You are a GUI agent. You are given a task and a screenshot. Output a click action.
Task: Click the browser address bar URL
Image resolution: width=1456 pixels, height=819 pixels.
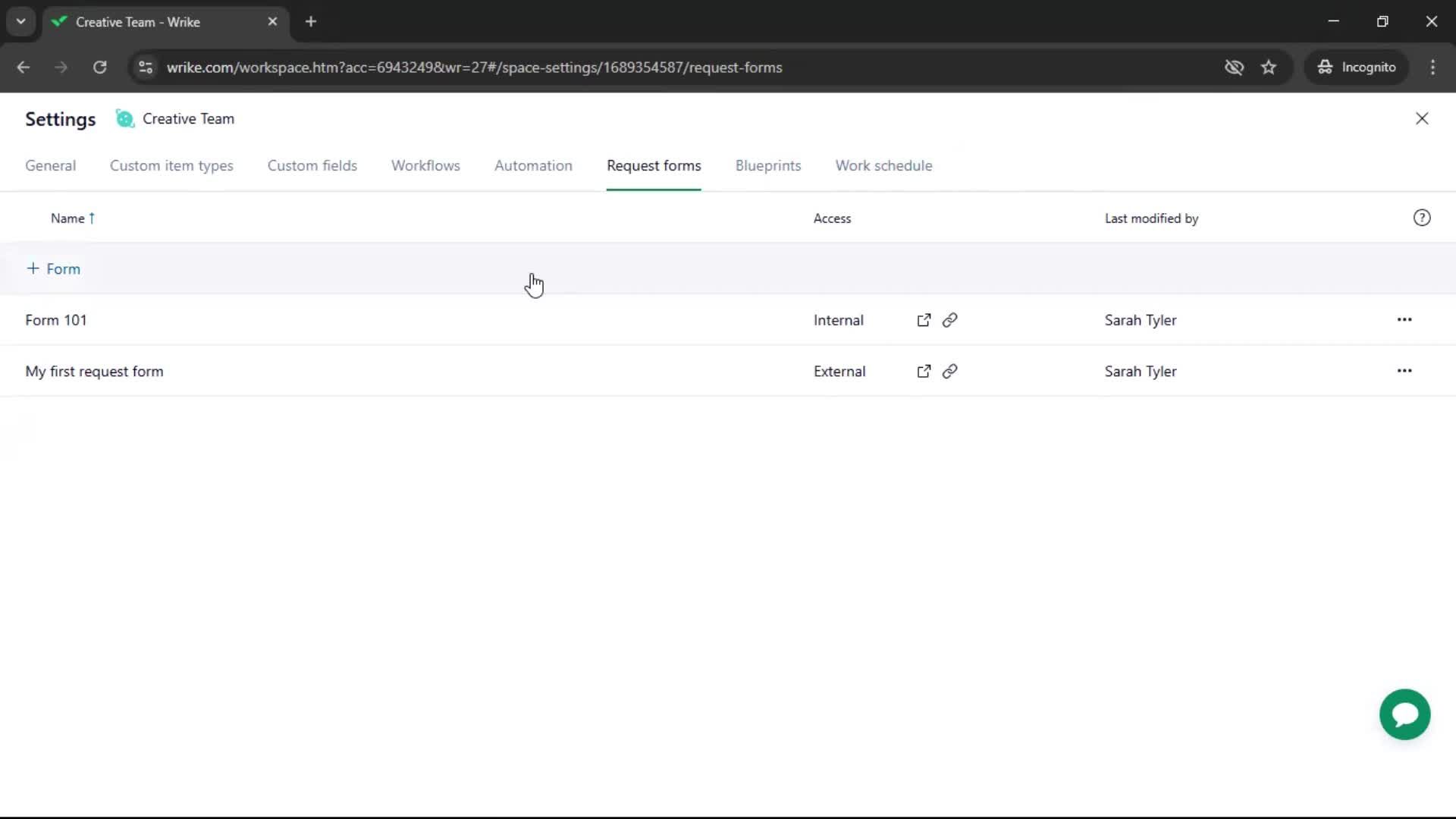click(x=474, y=67)
